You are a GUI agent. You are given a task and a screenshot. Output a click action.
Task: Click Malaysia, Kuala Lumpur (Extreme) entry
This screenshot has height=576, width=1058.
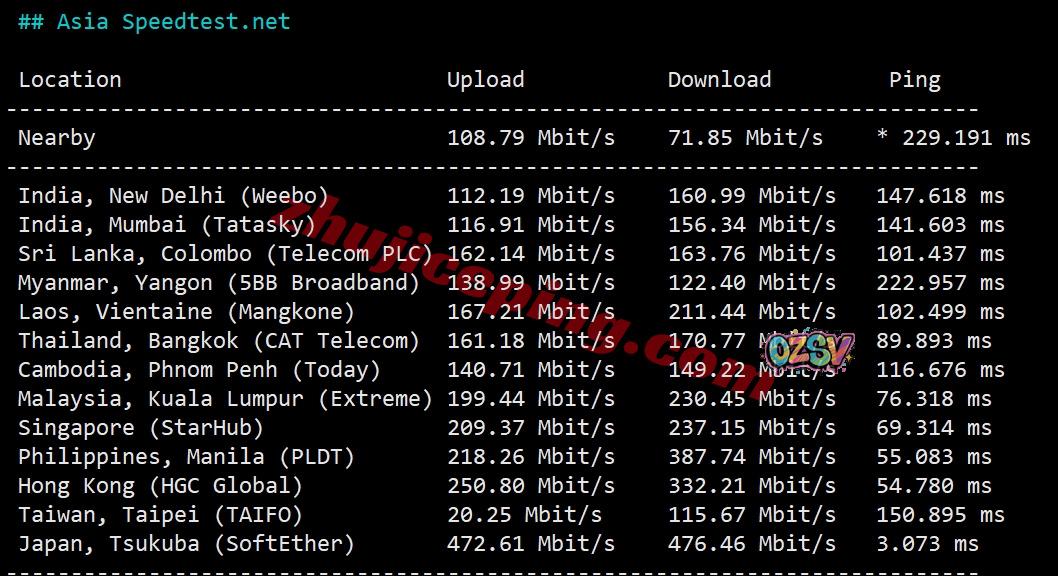point(225,399)
